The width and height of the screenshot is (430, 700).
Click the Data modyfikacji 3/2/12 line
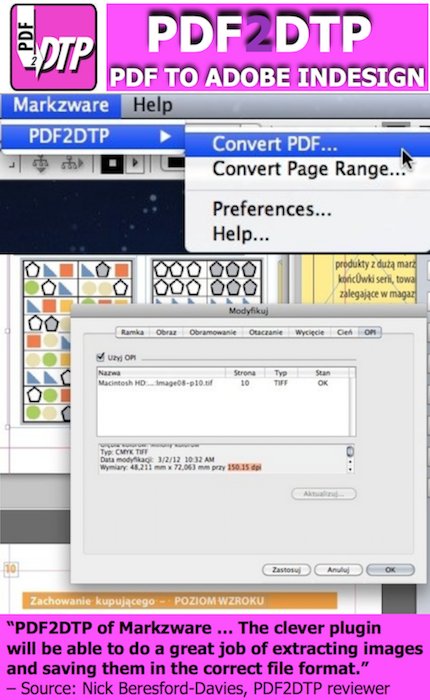(x=157, y=459)
